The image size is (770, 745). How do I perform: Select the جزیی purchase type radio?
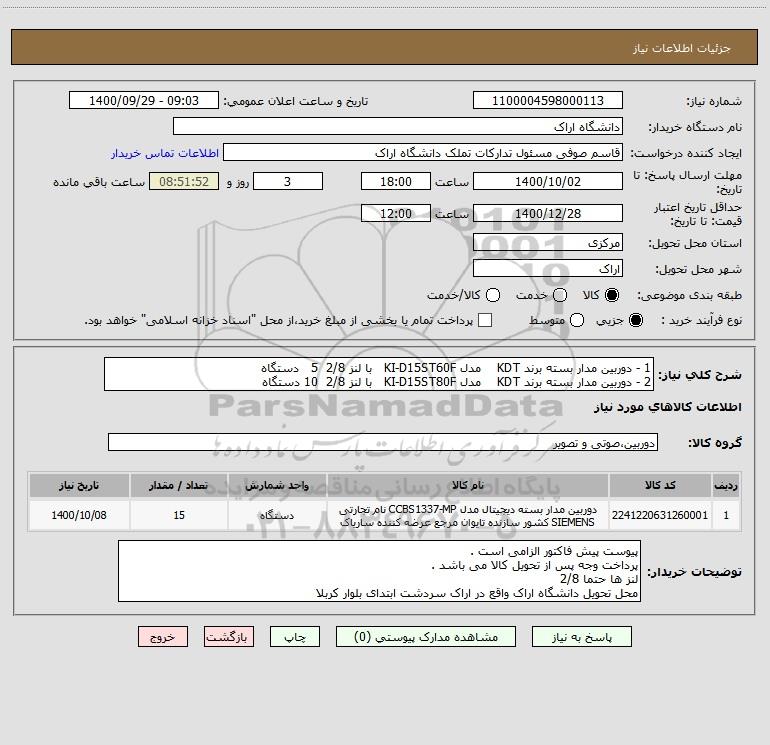coord(635,320)
